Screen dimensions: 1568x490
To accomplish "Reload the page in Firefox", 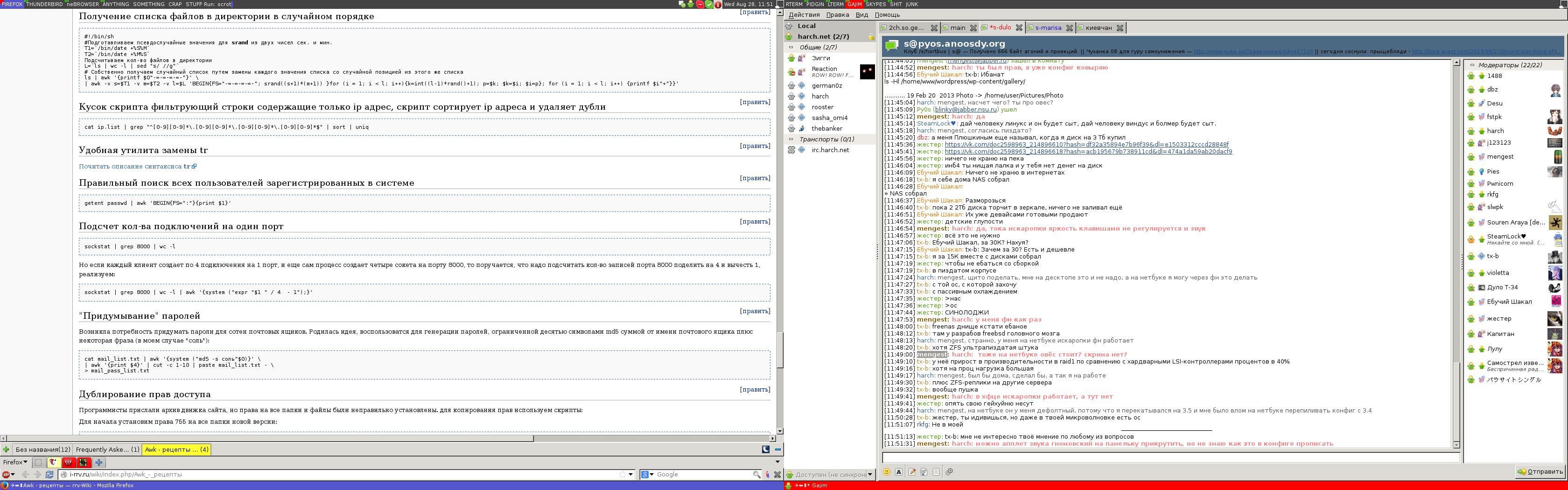I will [49, 474].
